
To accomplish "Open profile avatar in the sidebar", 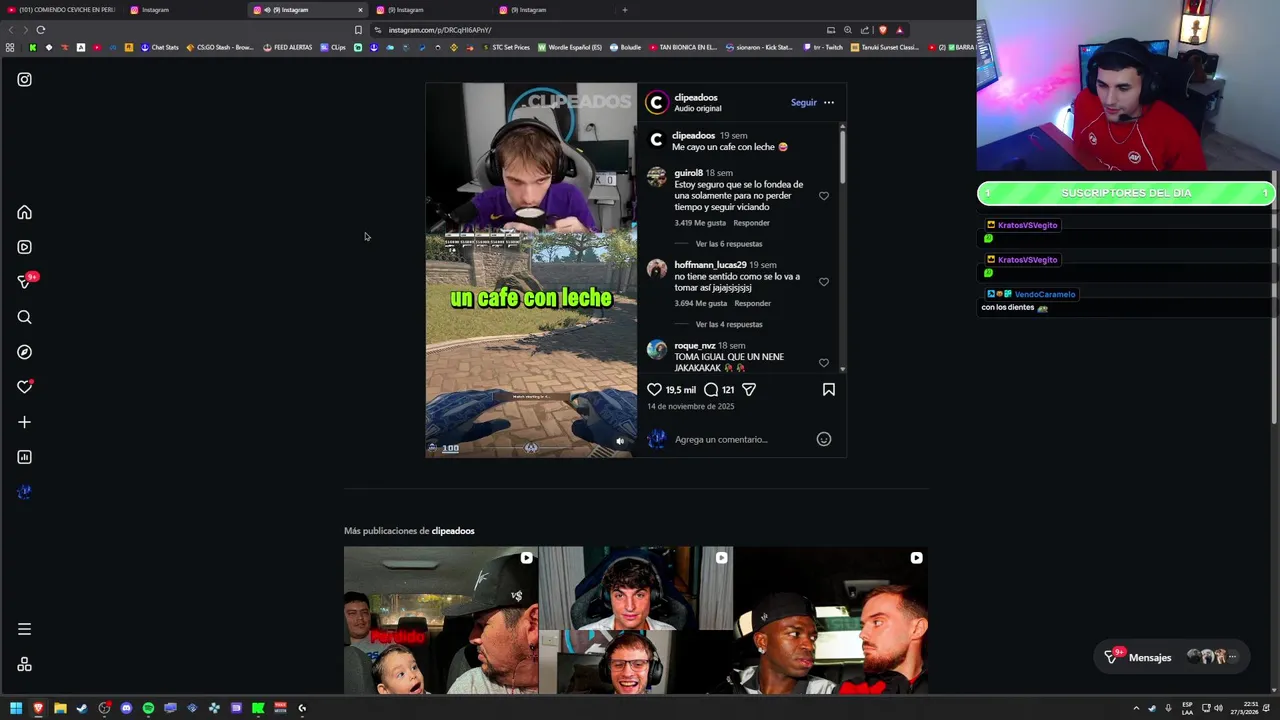I will pyautogui.click(x=24, y=492).
